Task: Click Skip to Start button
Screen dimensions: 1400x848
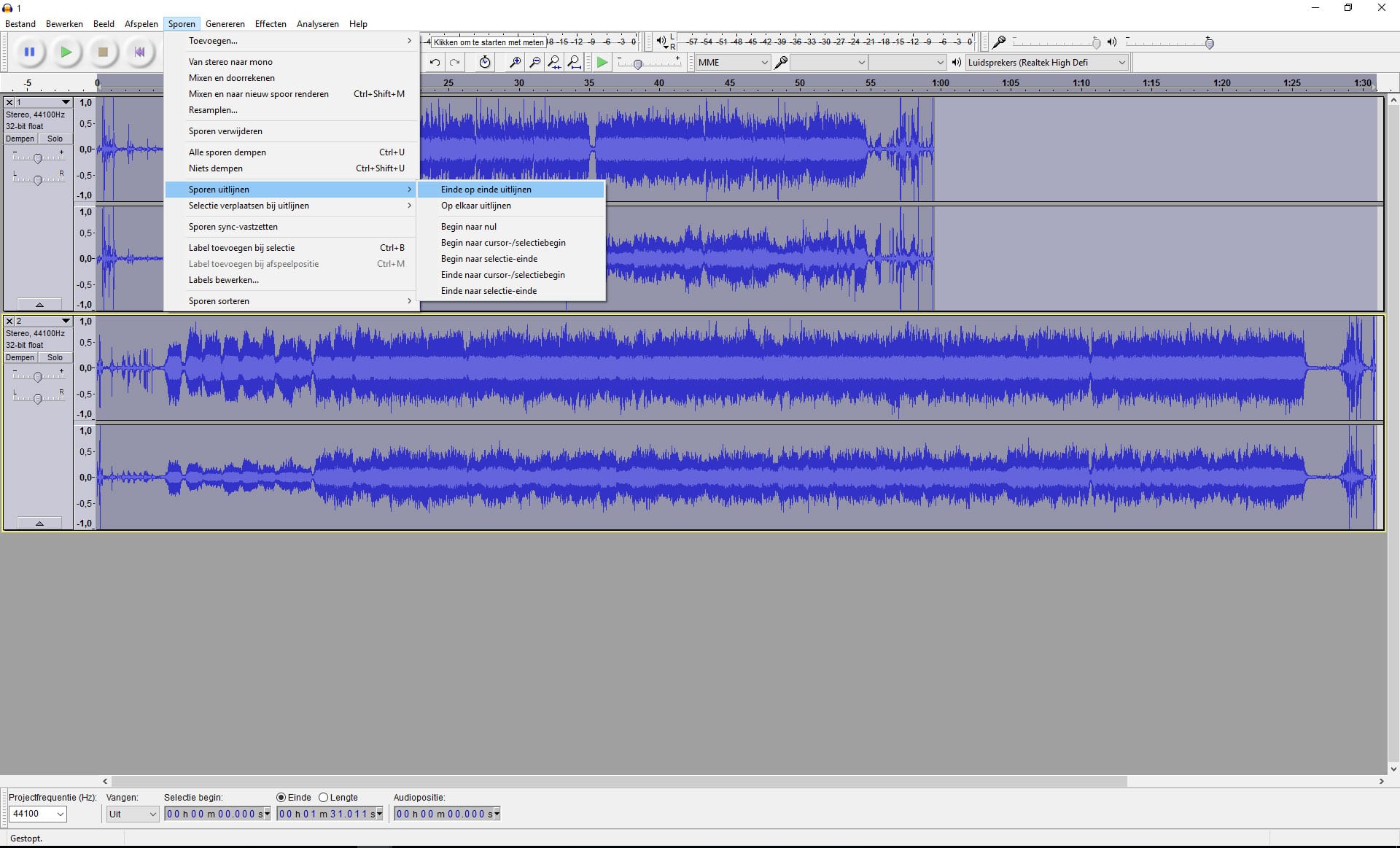Action: [x=139, y=52]
